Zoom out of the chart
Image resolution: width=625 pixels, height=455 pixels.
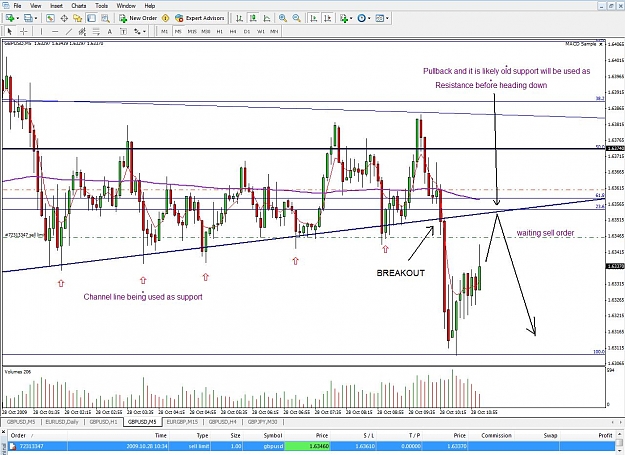(297, 18)
